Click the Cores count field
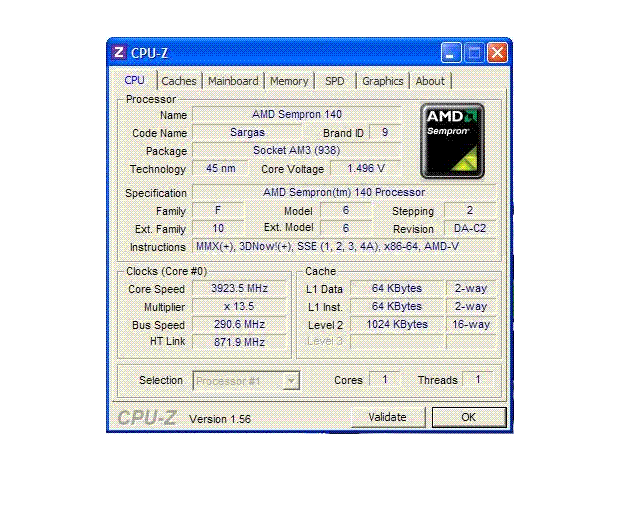640x512 pixels. 384,379
